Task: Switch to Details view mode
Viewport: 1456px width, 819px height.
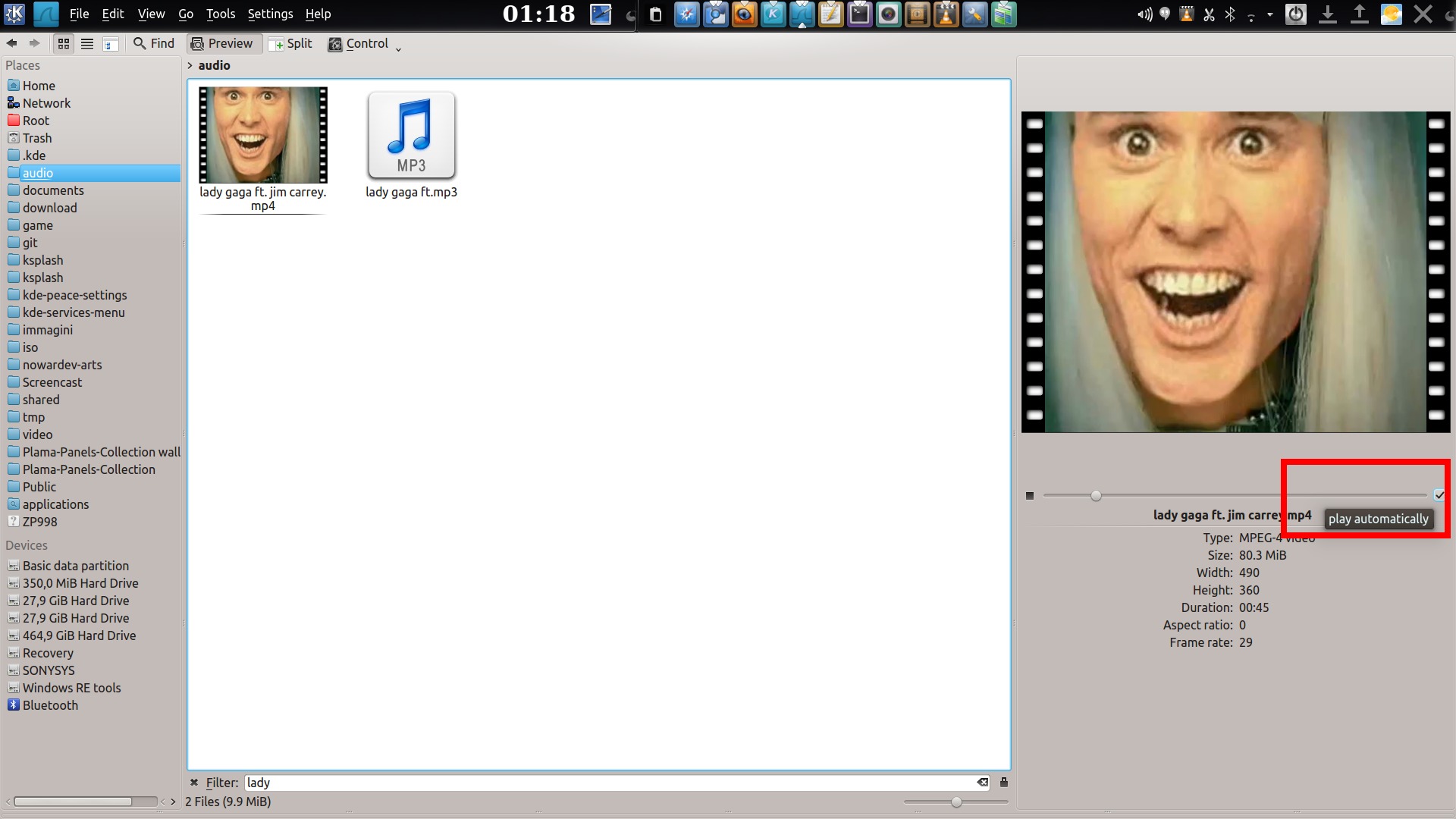Action: tap(111, 44)
